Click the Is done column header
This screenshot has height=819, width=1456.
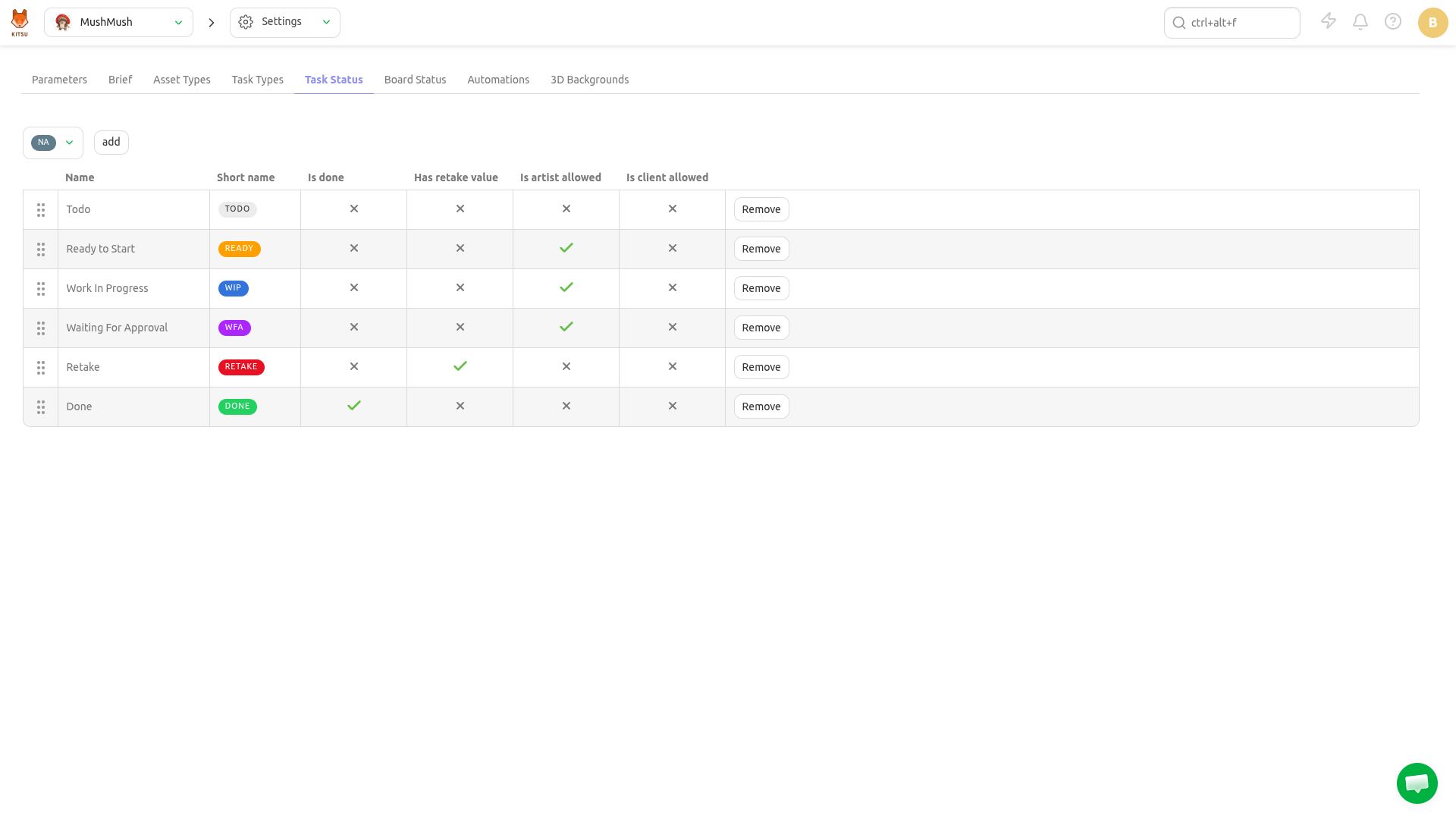[x=326, y=177]
